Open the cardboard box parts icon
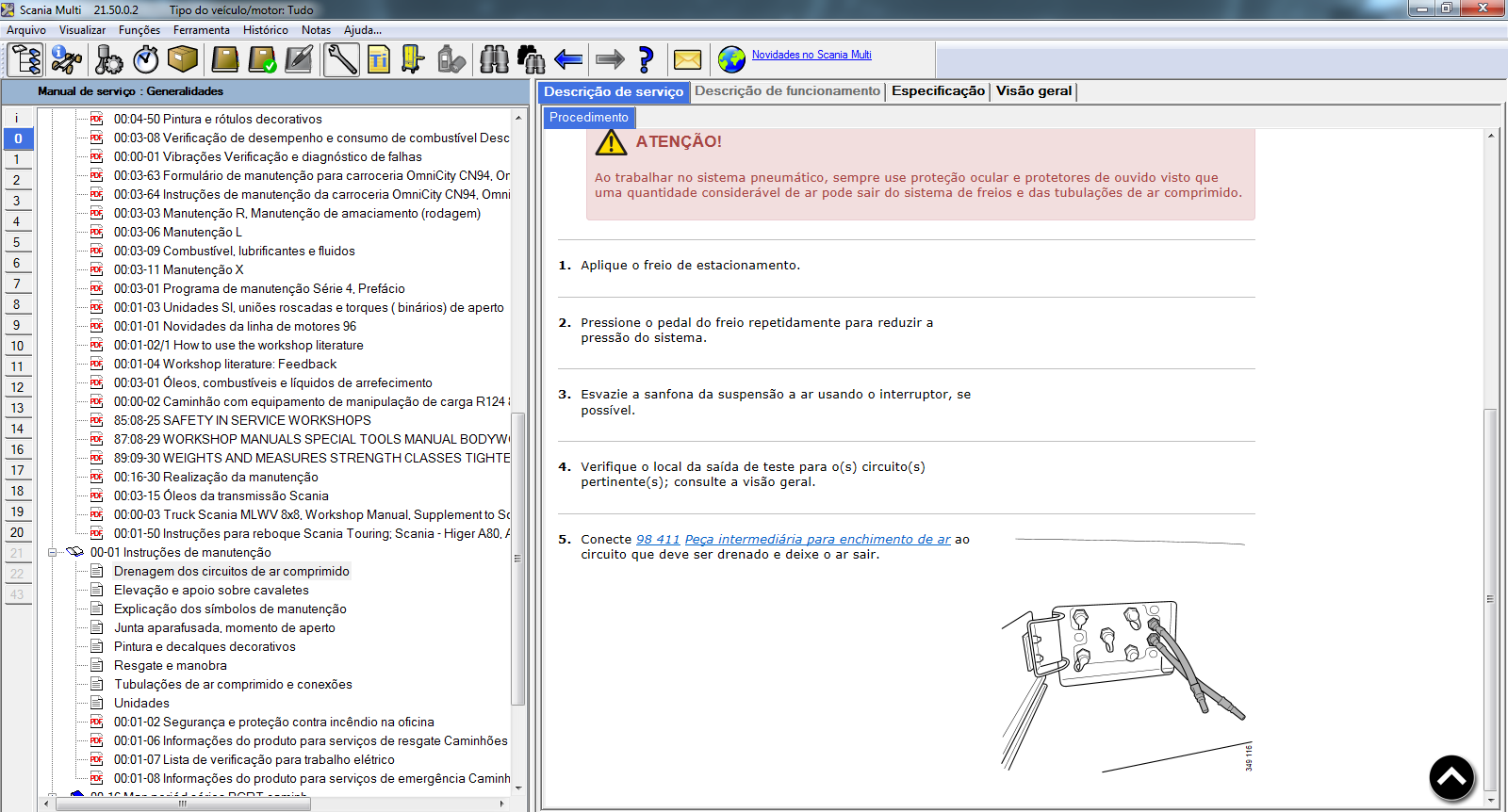 182,60
